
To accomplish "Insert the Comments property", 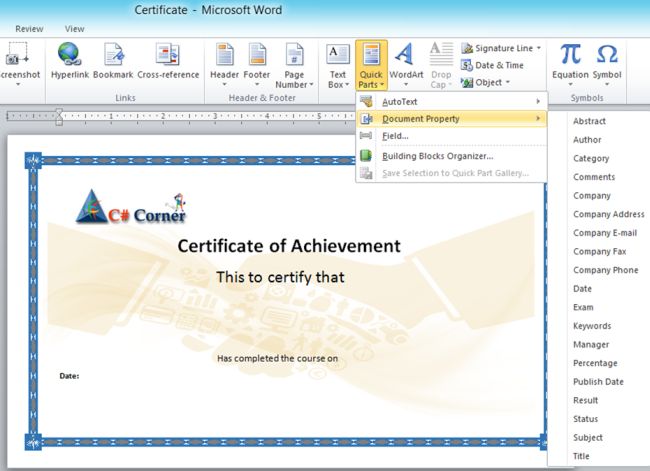I will click(594, 177).
